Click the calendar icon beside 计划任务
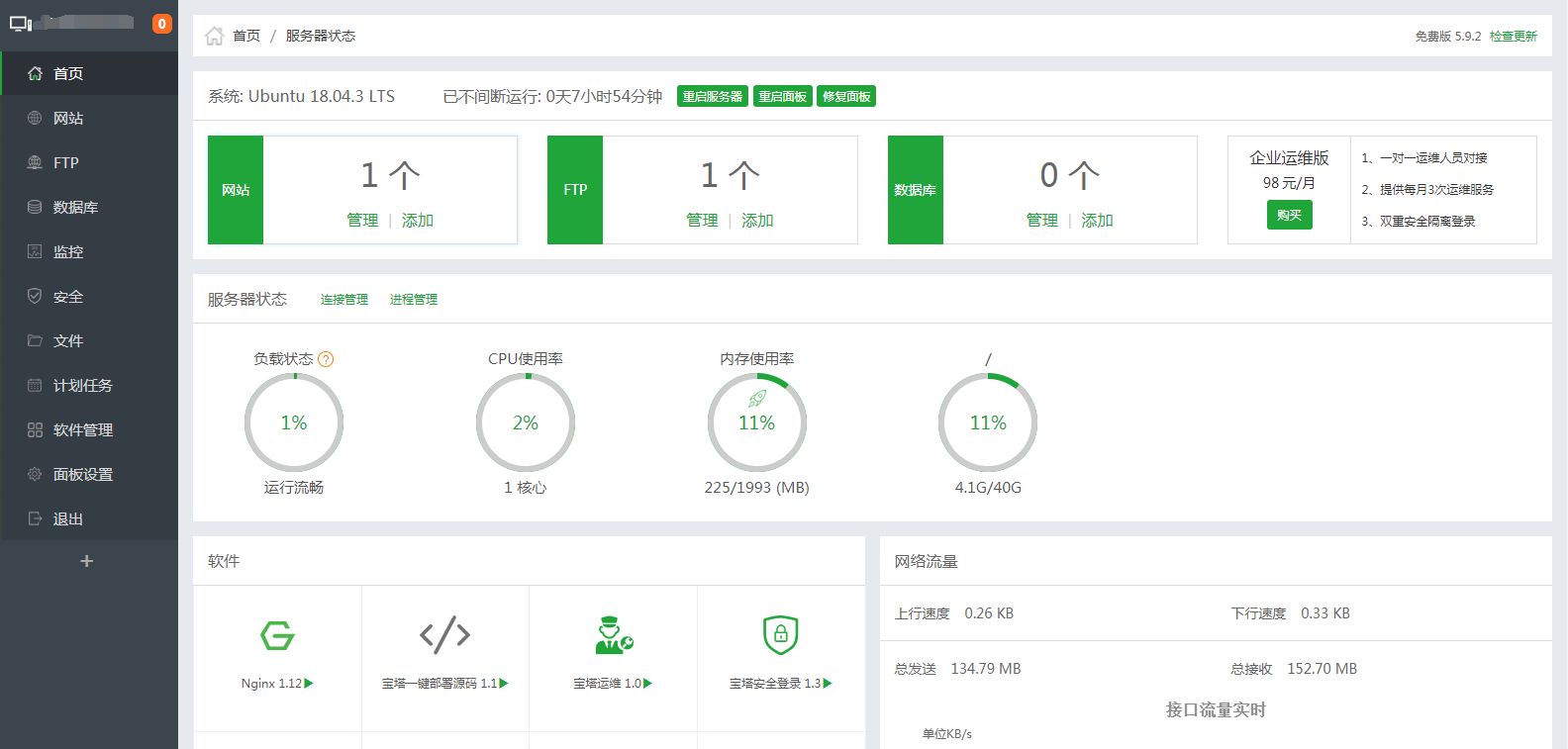This screenshot has height=749, width=1568. pos(35,385)
